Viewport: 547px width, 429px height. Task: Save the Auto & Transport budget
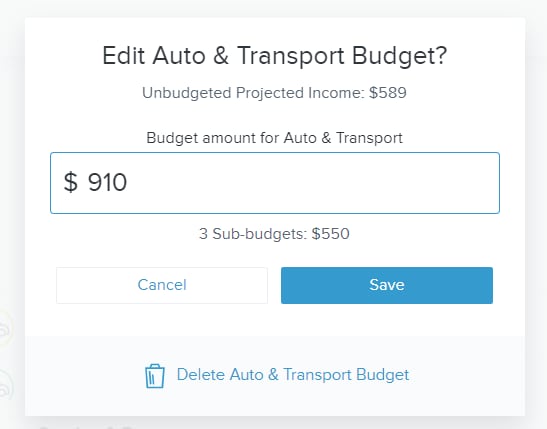(x=387, y=285)
